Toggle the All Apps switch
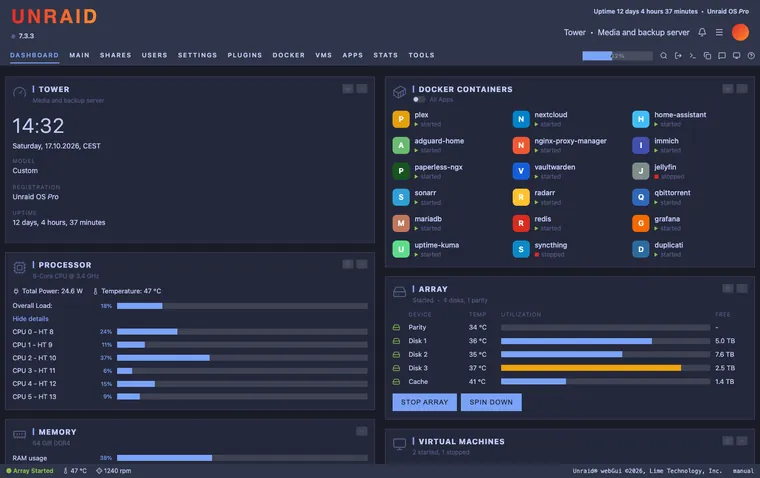The height and width of the screenshot is (478, 760). (x=419, y=99)
